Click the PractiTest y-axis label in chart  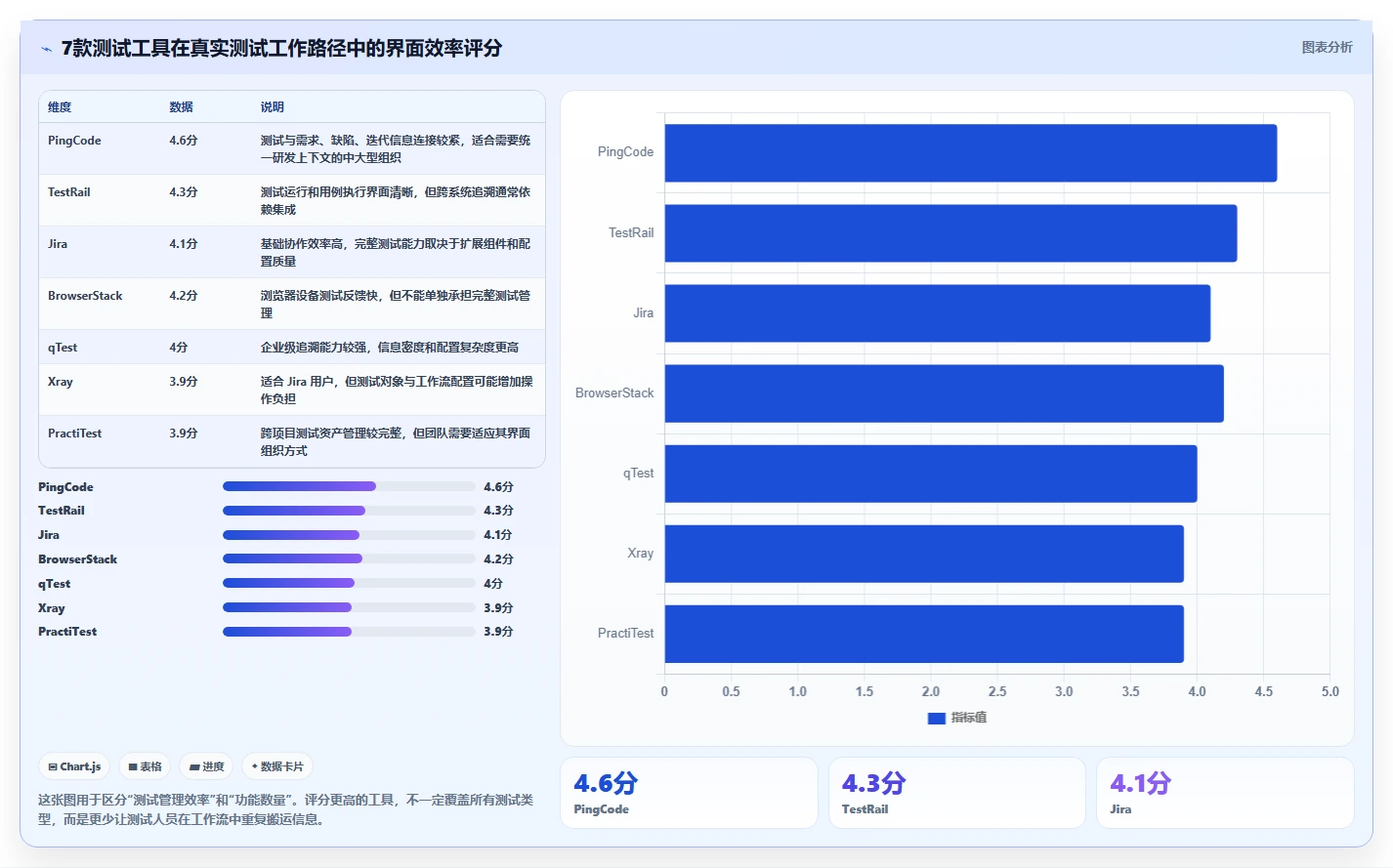click(x=625, y=634)
